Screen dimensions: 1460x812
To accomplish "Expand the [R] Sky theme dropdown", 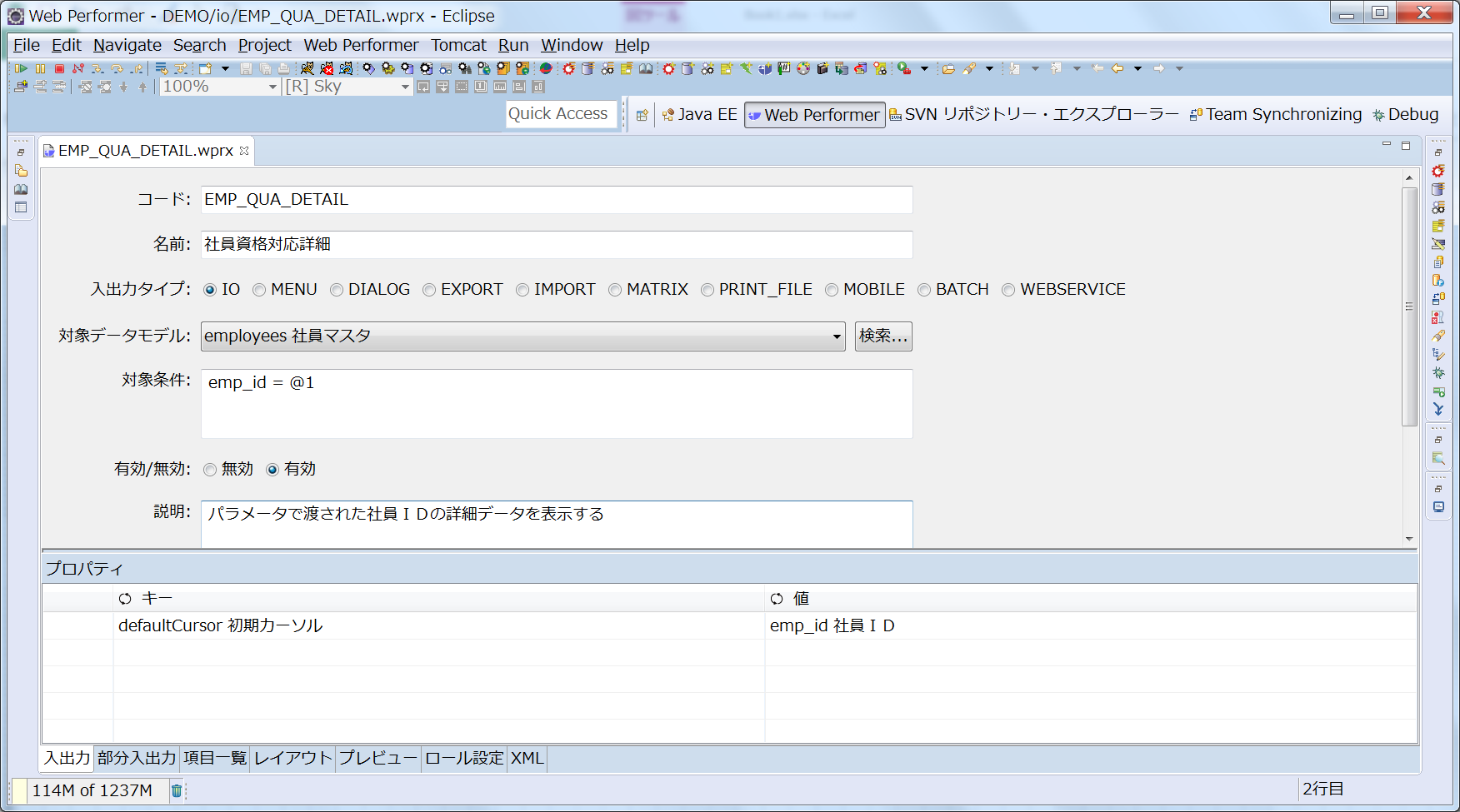I will click(x=405, y=87).
